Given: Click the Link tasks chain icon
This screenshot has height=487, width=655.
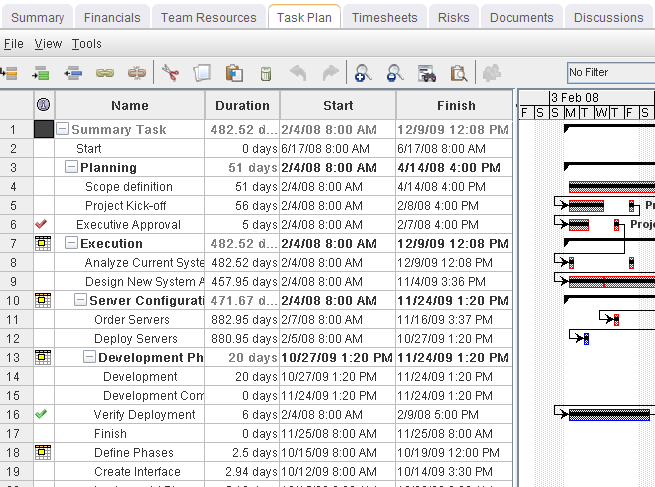Looking at the screenshot, I should click(104, 74).
